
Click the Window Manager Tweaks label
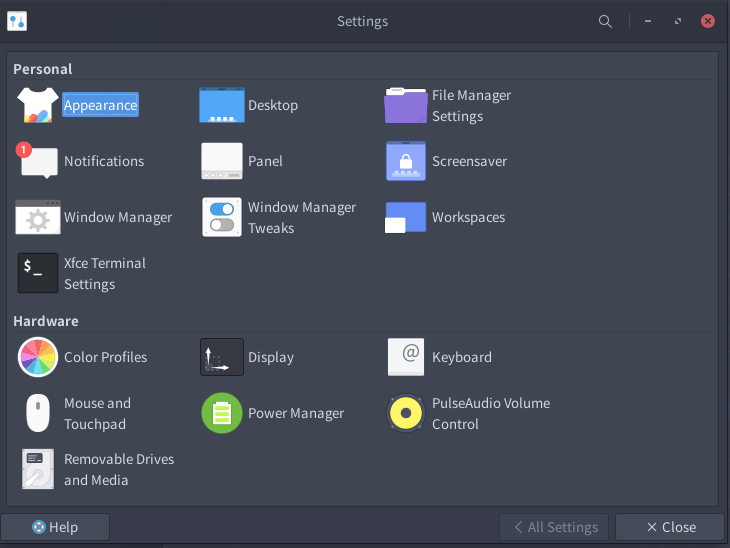(302, 217)
